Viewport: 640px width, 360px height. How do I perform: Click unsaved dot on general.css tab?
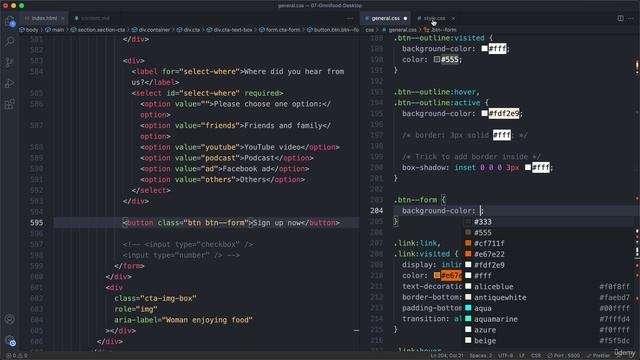pyautogui.click(x=405, y=18)
